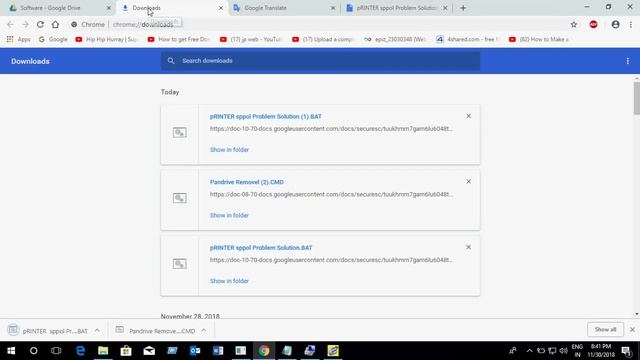Viewport: 640px width, 360px height.
Task: Open Mail app from taskbar
Action: [x=149, y=351]
